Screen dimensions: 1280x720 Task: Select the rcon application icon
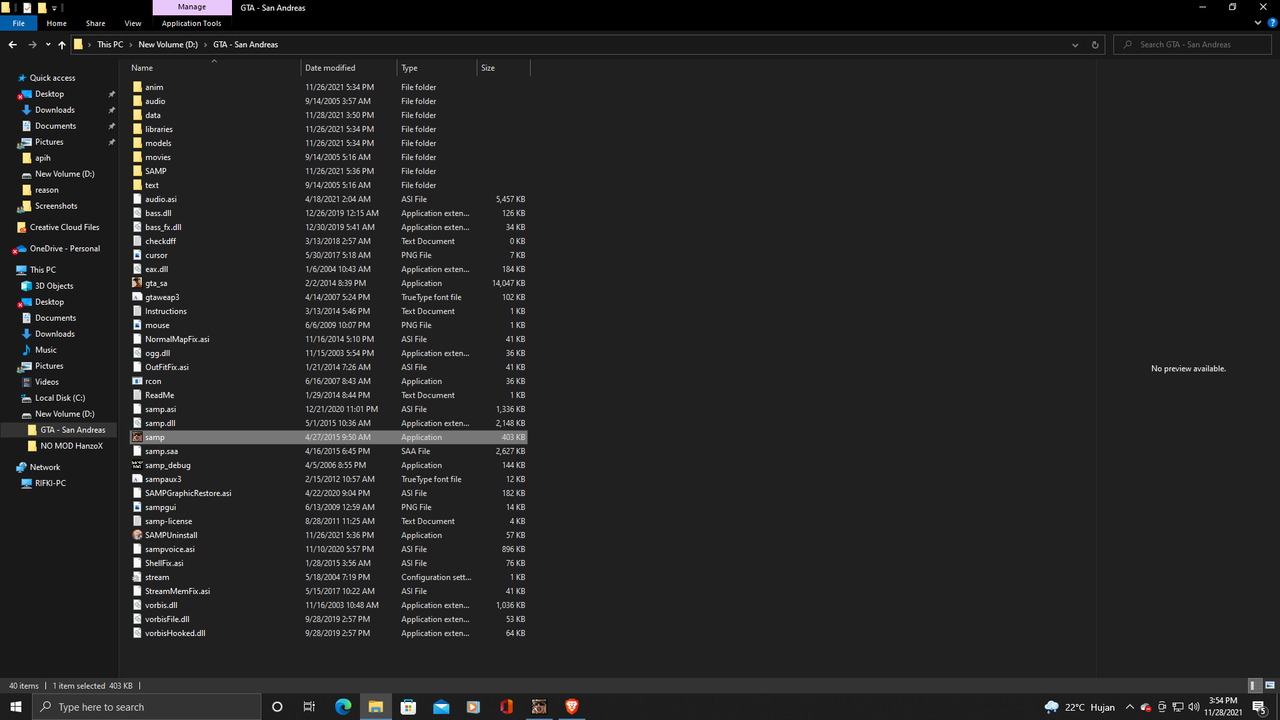(x=137, y=381)
